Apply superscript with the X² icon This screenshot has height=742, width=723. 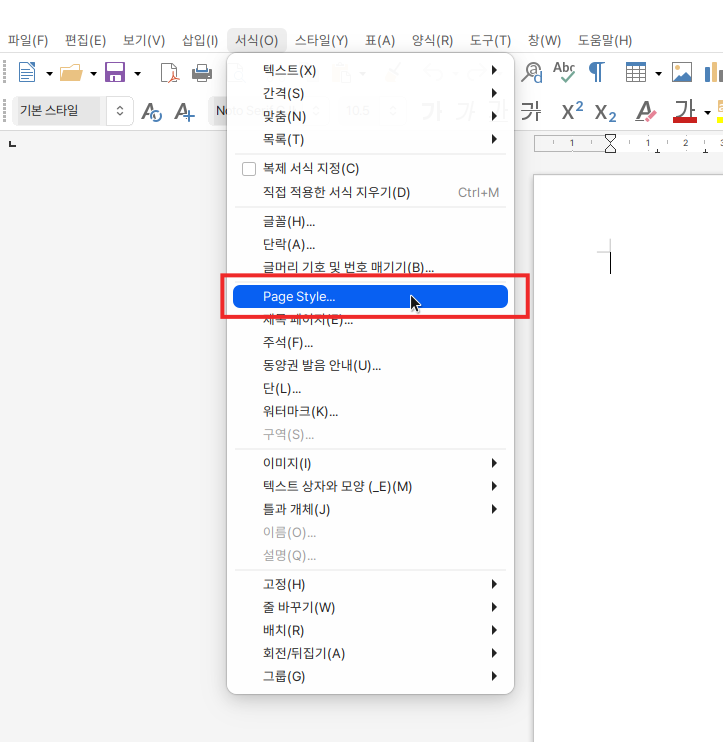point(572,111)
